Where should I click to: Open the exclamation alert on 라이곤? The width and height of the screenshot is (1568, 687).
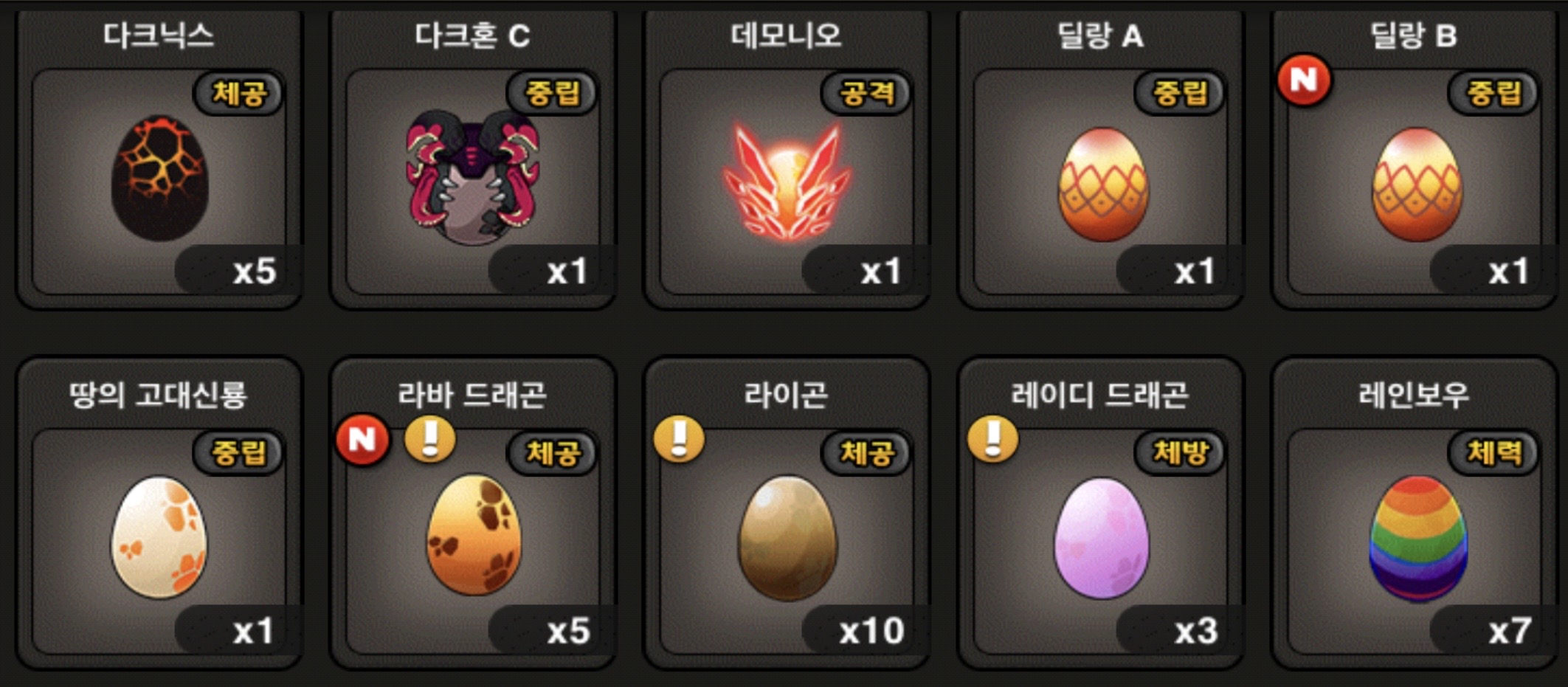point(679,439)
